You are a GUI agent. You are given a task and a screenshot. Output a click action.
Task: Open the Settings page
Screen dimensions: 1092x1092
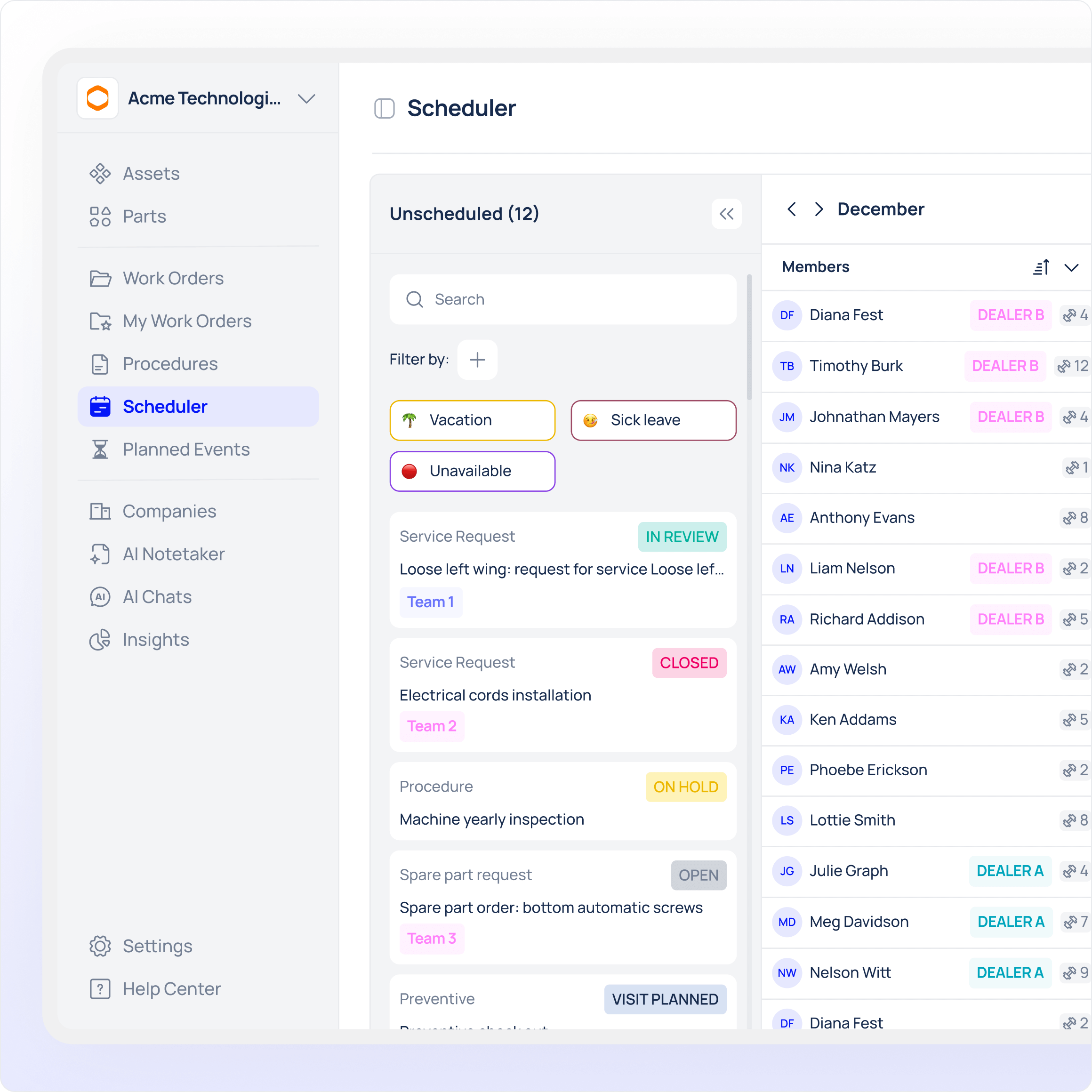coord(157,946)
